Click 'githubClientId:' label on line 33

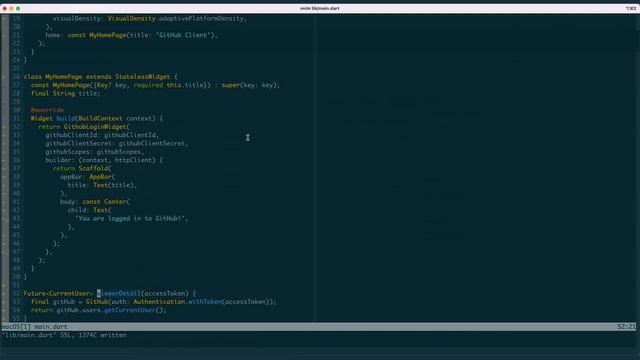click(73, 135)
